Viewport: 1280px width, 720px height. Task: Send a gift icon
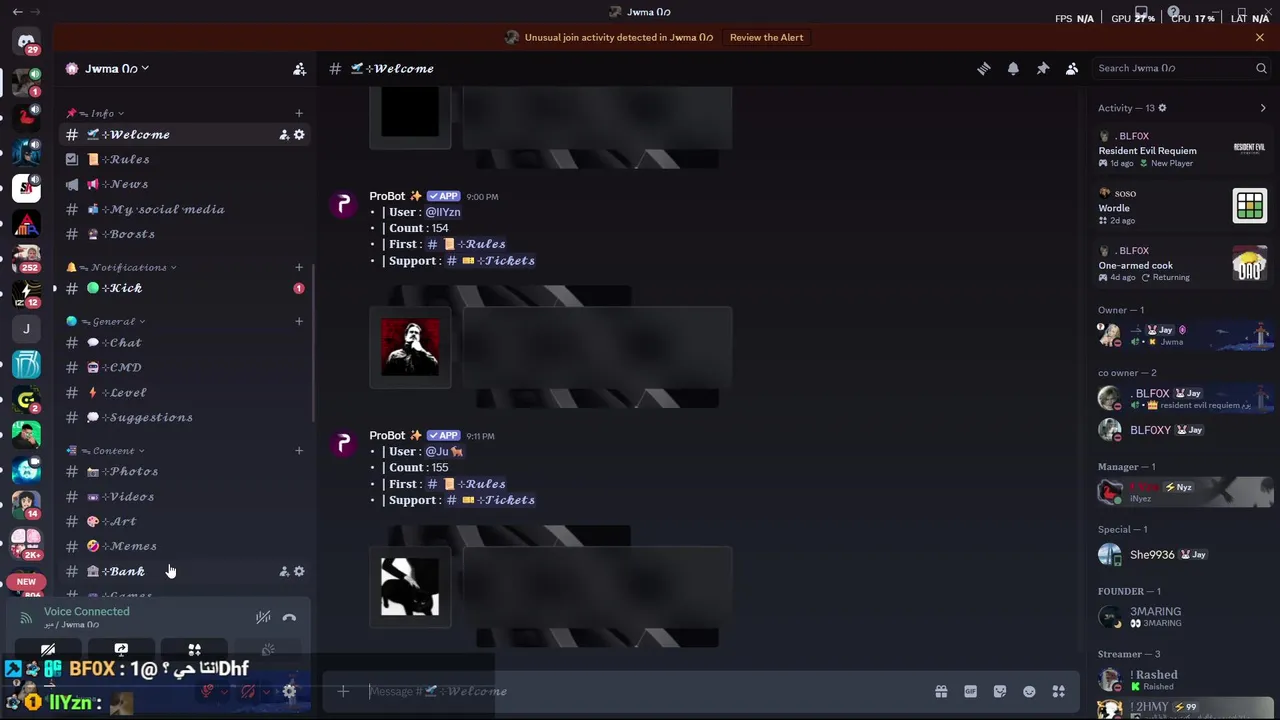point(941,691)
